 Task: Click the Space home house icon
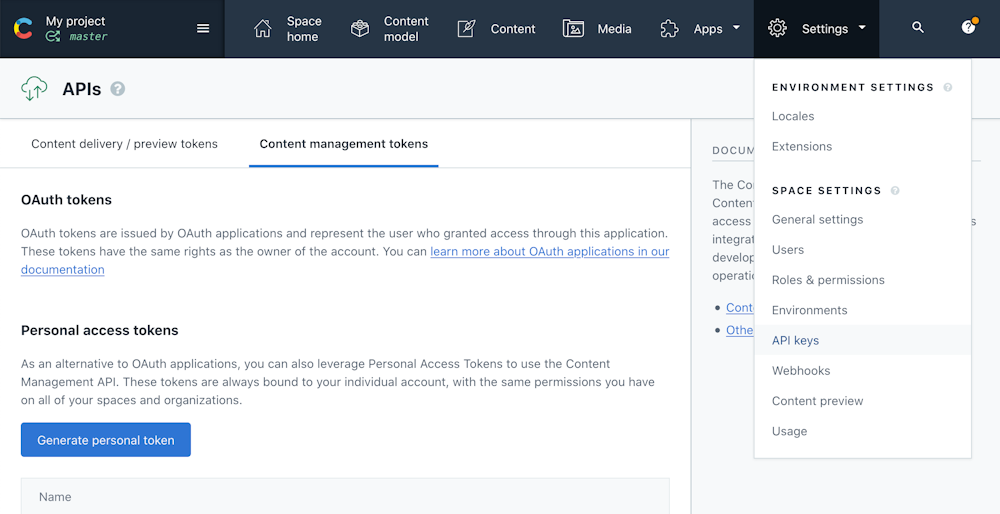pos(263,29)
